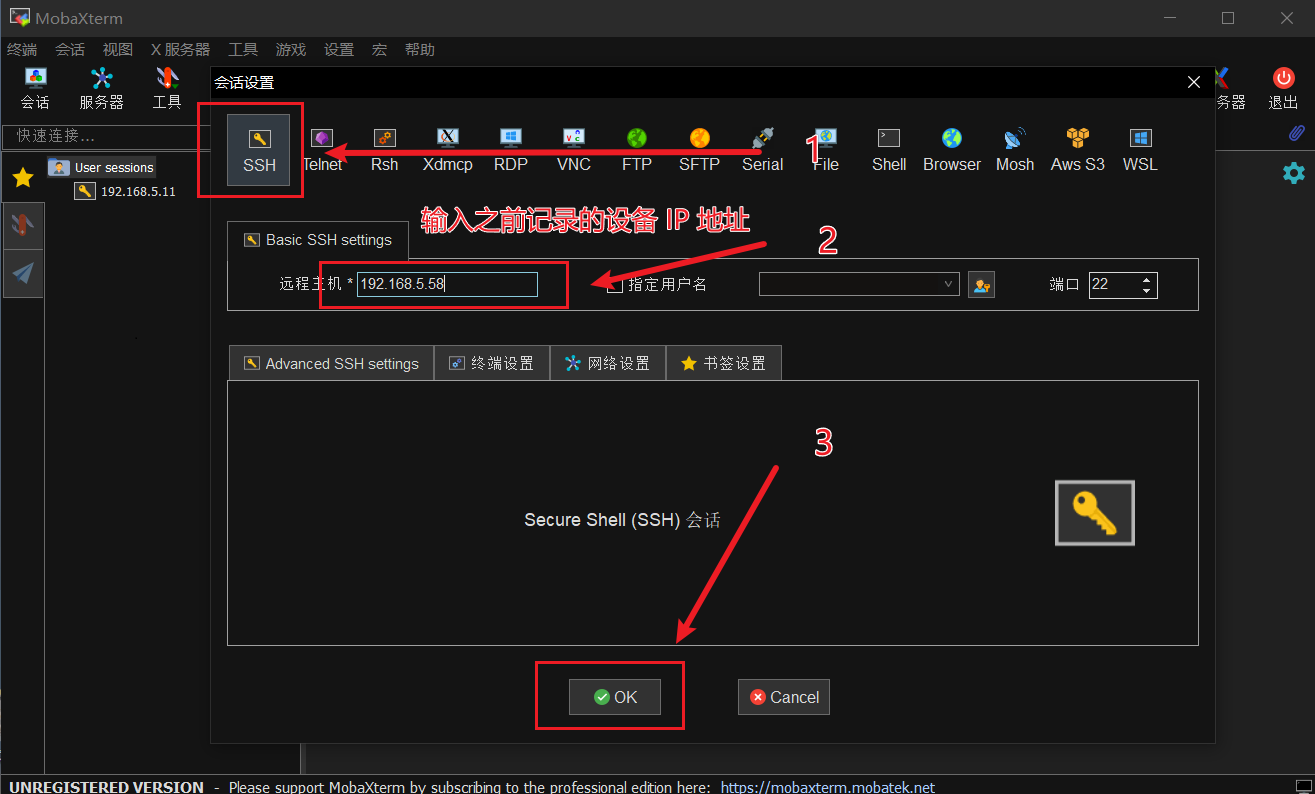Choose the Rsh session type
1315x794 pixels.
pos(384,150)
